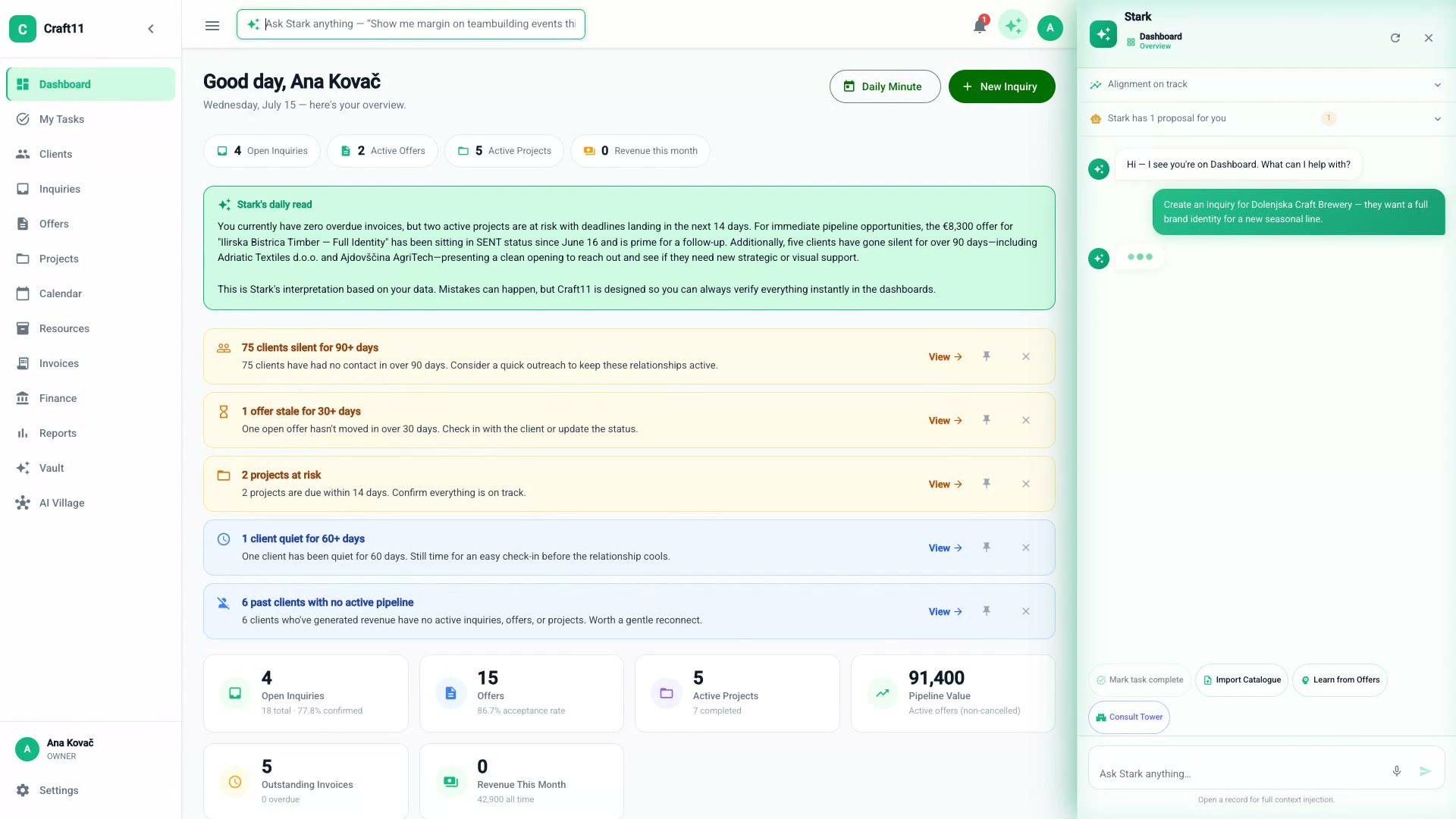The height and width of the screenshot is (819, 1456).
Task: View the 1 client quiet alert
Action: 946,548
